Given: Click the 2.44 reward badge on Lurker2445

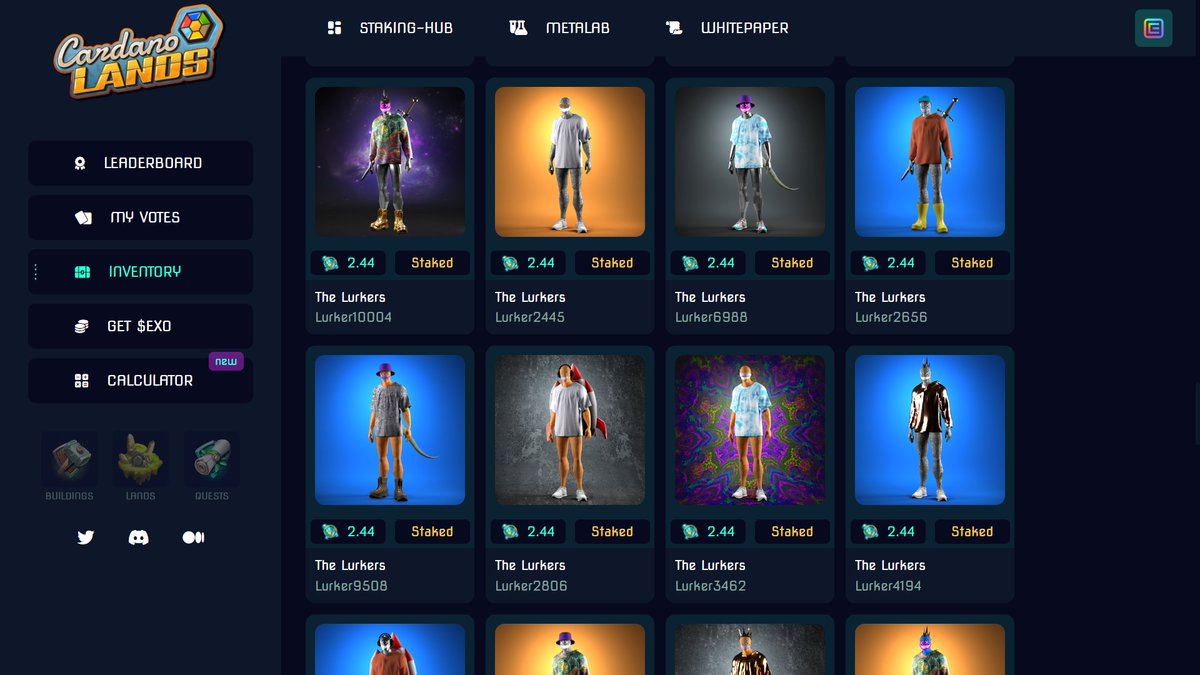Looking at the screenshot, I should (529, 263).
